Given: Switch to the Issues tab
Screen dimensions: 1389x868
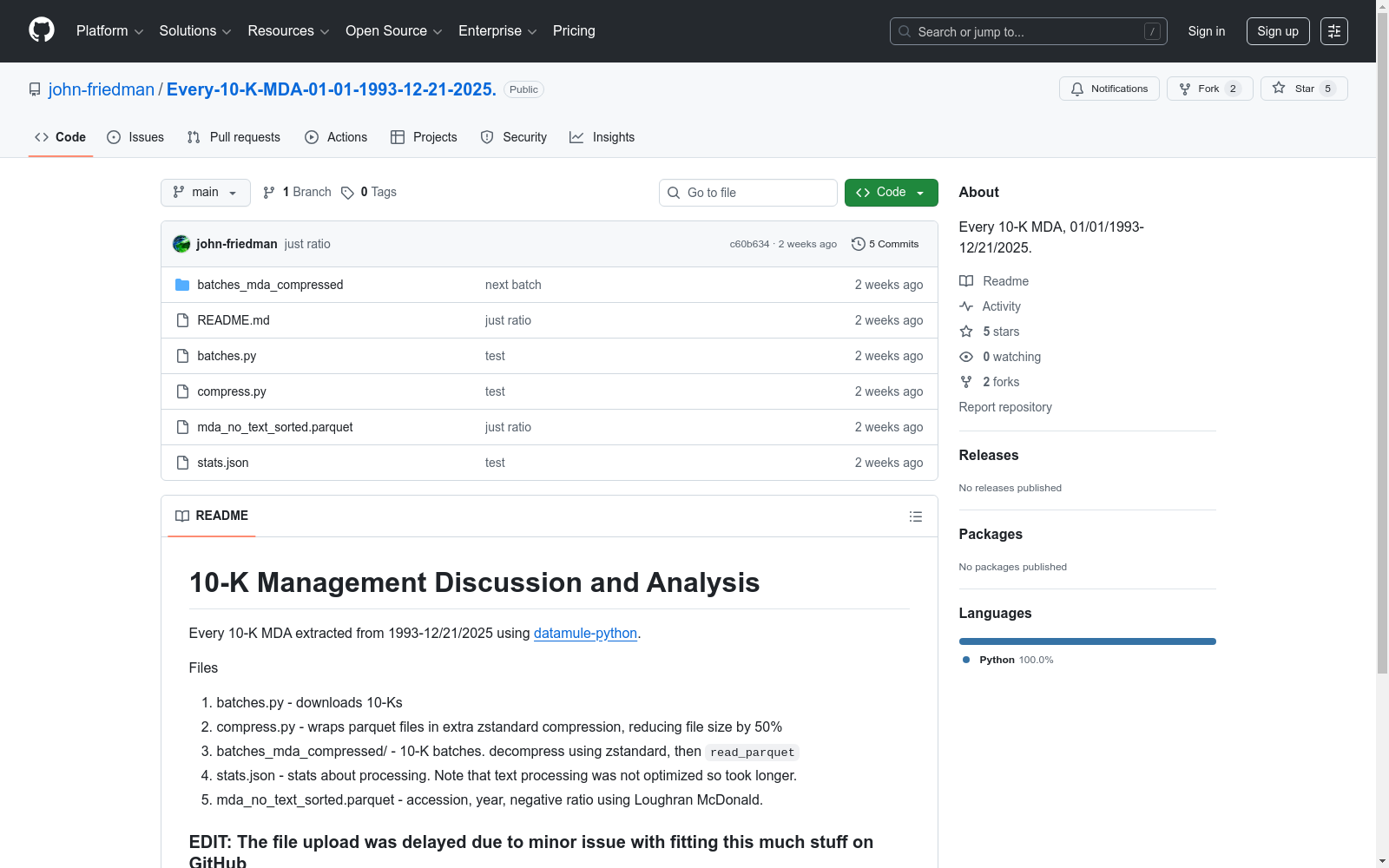Looking at the screenshot, I should (x=135, y=137).
